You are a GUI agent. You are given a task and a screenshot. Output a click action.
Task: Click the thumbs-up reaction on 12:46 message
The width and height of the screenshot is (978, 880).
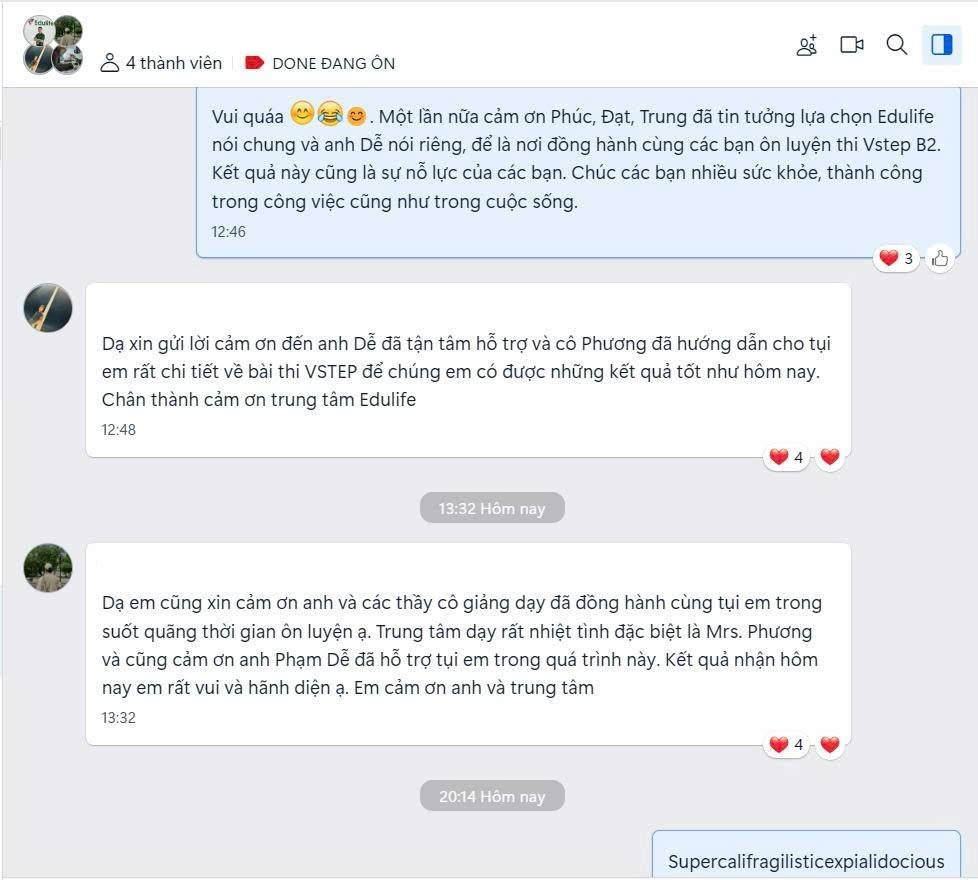tap(939, 258)
